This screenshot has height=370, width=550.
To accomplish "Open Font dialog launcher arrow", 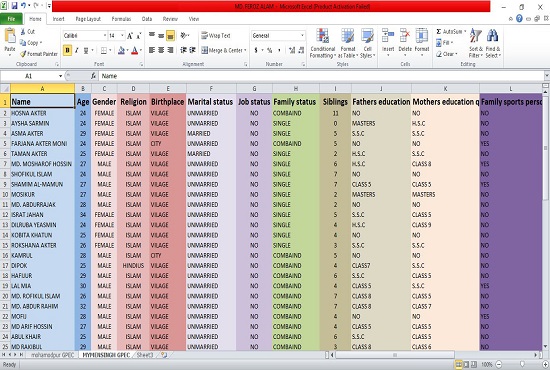I will coord(141,64).
